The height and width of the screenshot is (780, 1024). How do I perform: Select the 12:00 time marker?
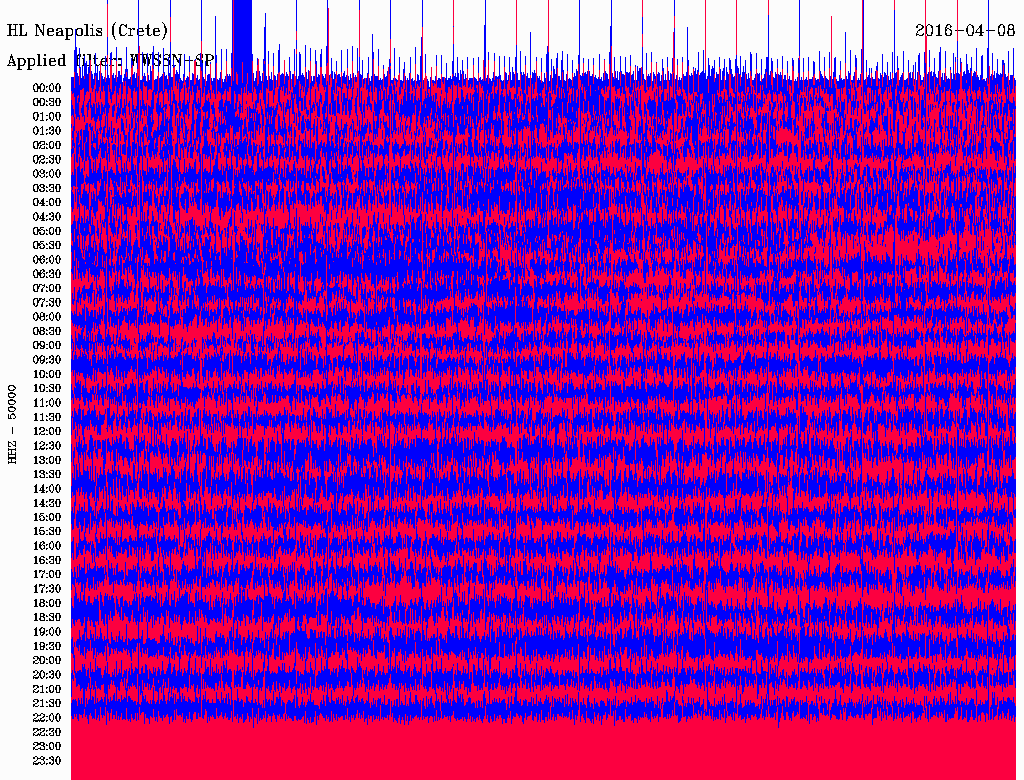pyautogui.click(x=47, y=431)
